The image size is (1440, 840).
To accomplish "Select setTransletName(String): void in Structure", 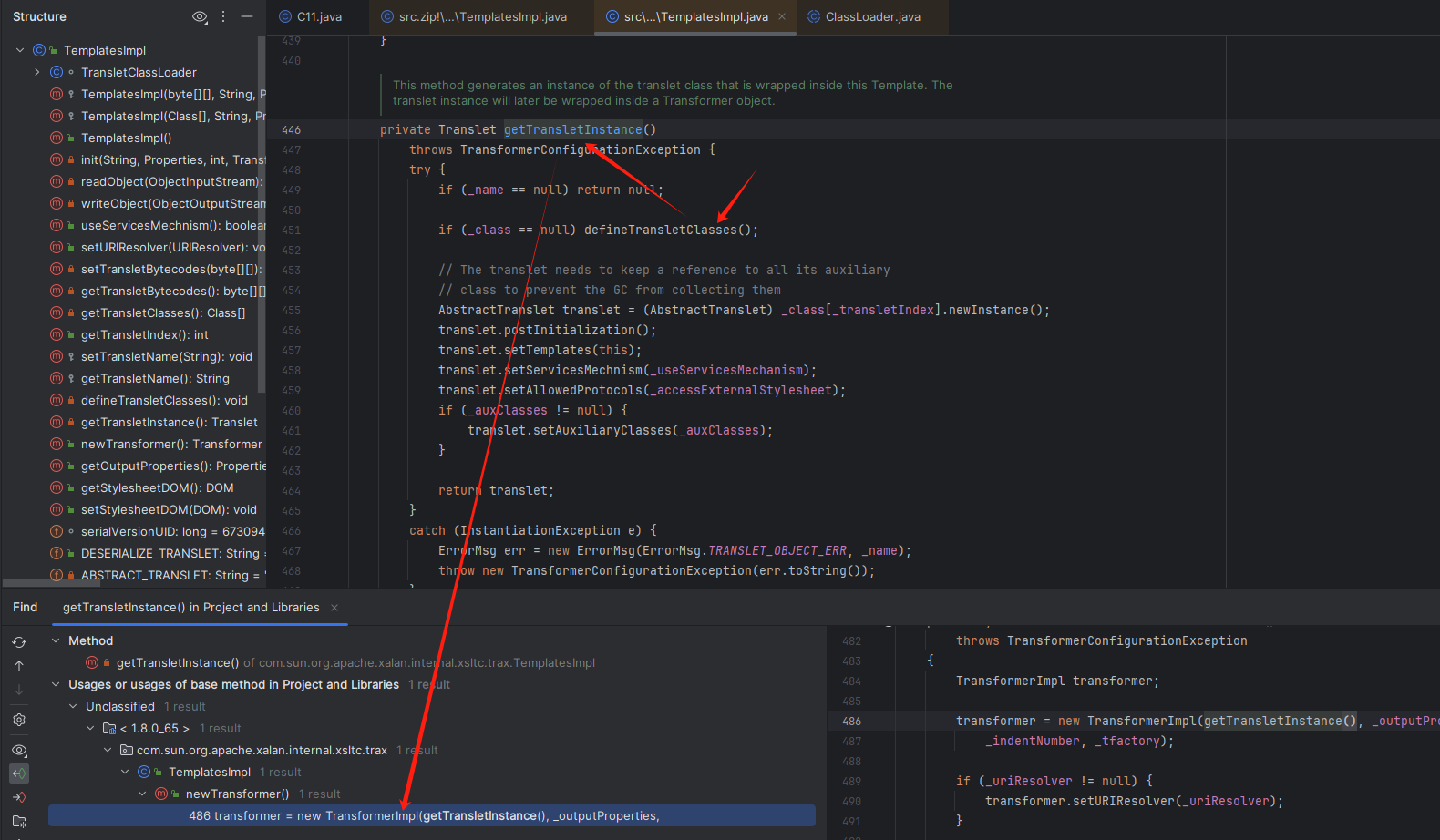I will pos(167,356).
